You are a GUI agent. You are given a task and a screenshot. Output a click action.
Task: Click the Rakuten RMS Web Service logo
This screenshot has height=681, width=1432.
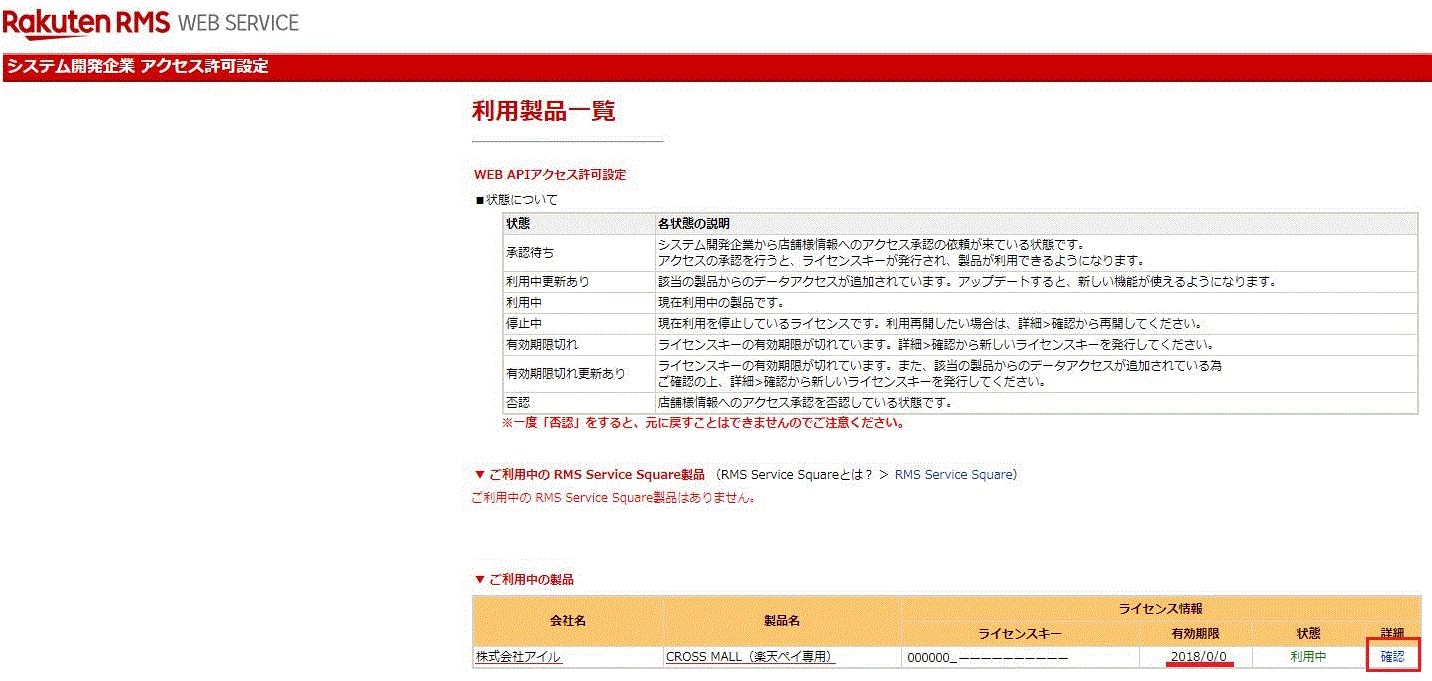(x=151, y=22)
